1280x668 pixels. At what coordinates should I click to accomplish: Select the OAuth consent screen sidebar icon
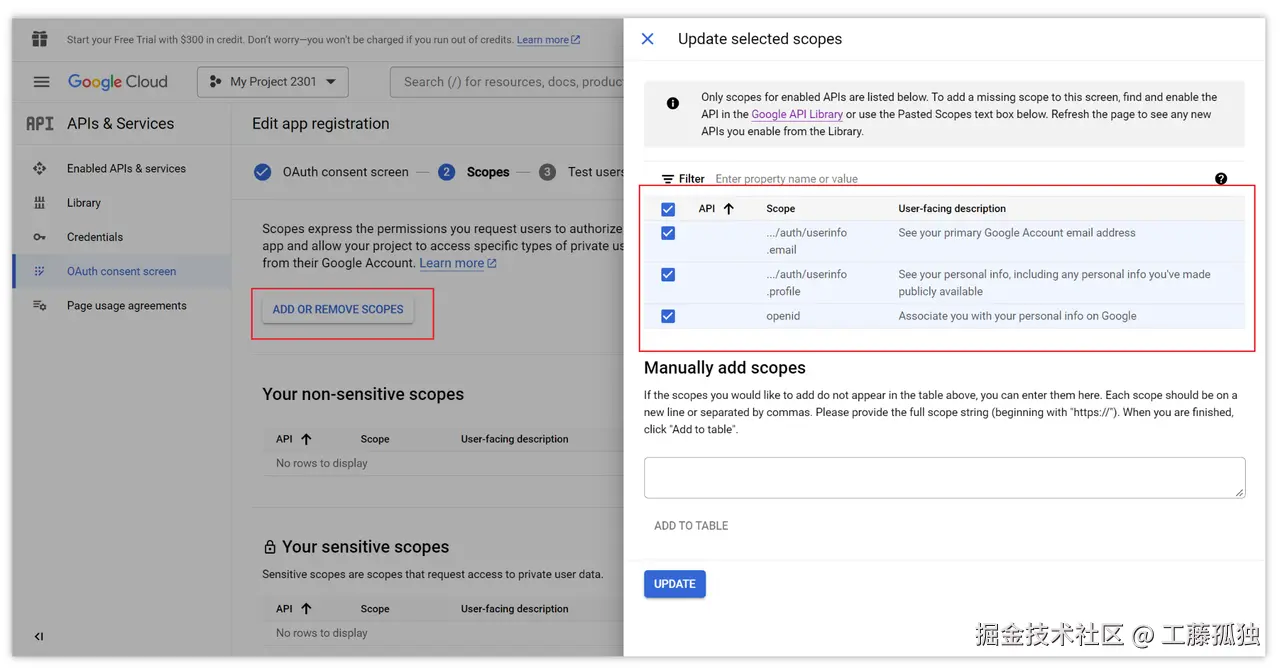[40, 271]
